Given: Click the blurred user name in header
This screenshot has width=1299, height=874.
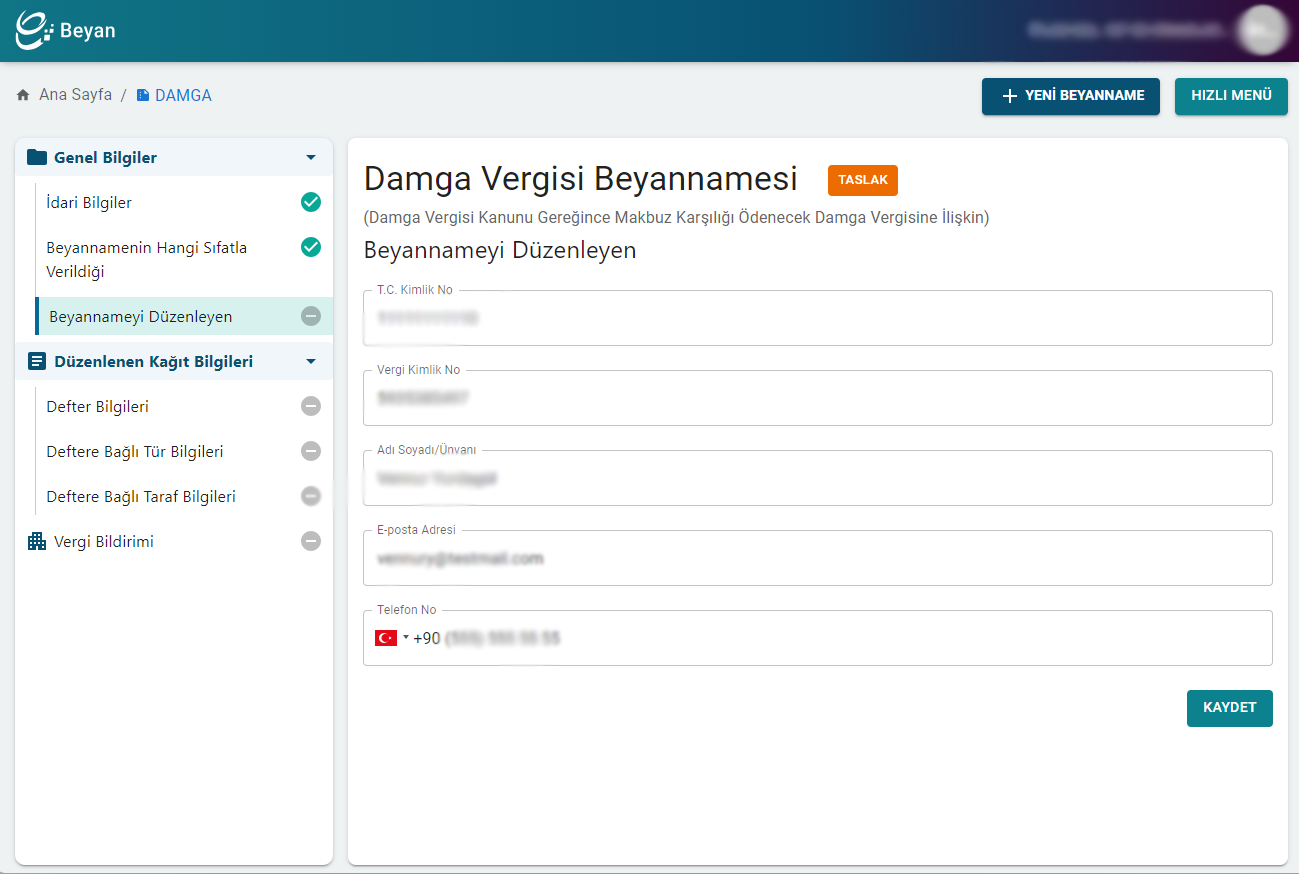Looking at the screenshot, I should [x=1128, y=30].
